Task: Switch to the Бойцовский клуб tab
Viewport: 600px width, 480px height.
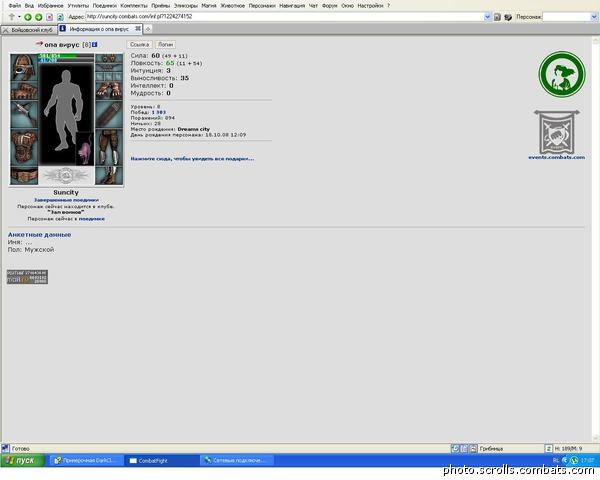Action: 29,30
